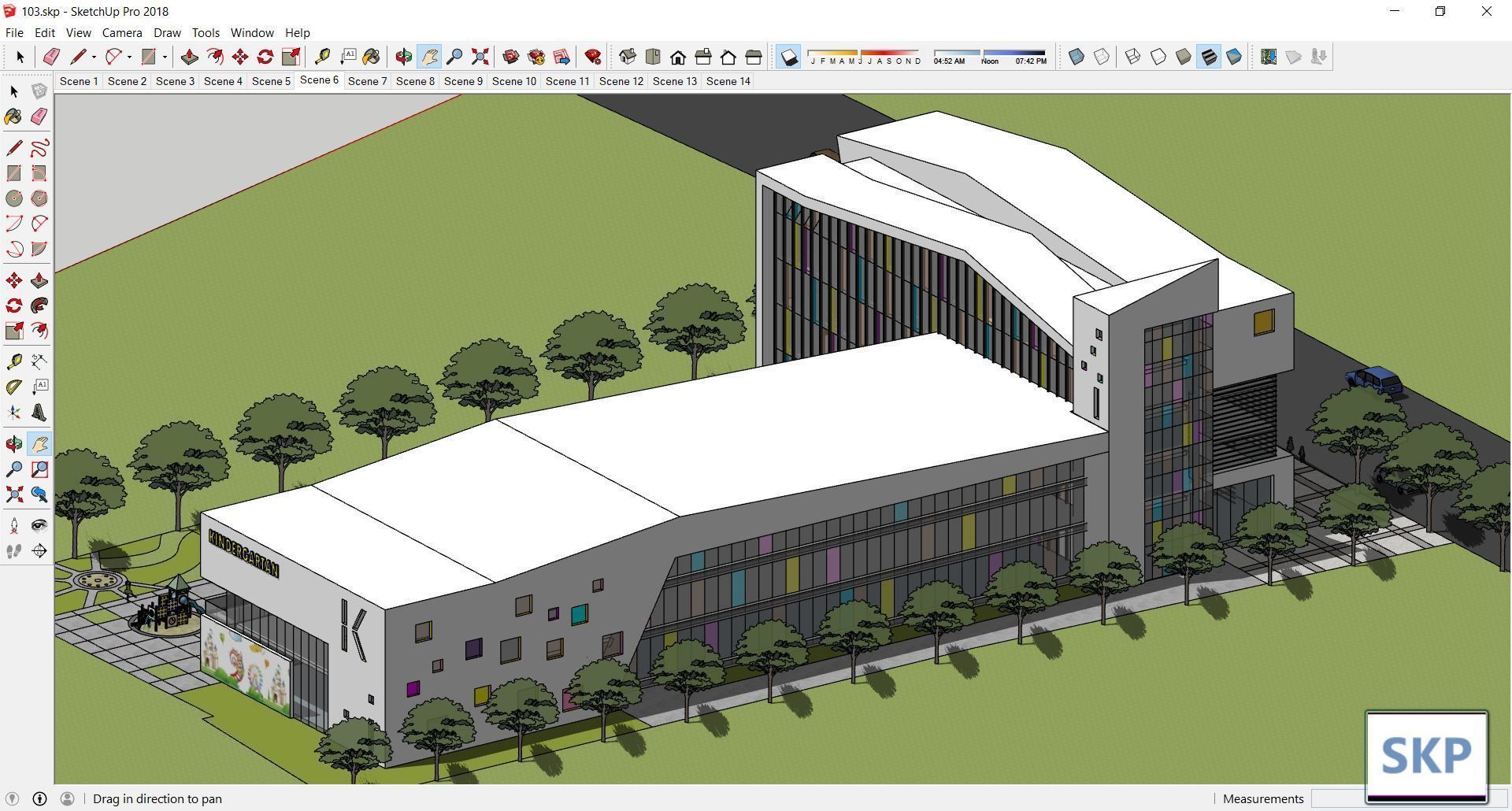Click the Previous view tool
The image size is (1512, 811).
click(39, 494)
